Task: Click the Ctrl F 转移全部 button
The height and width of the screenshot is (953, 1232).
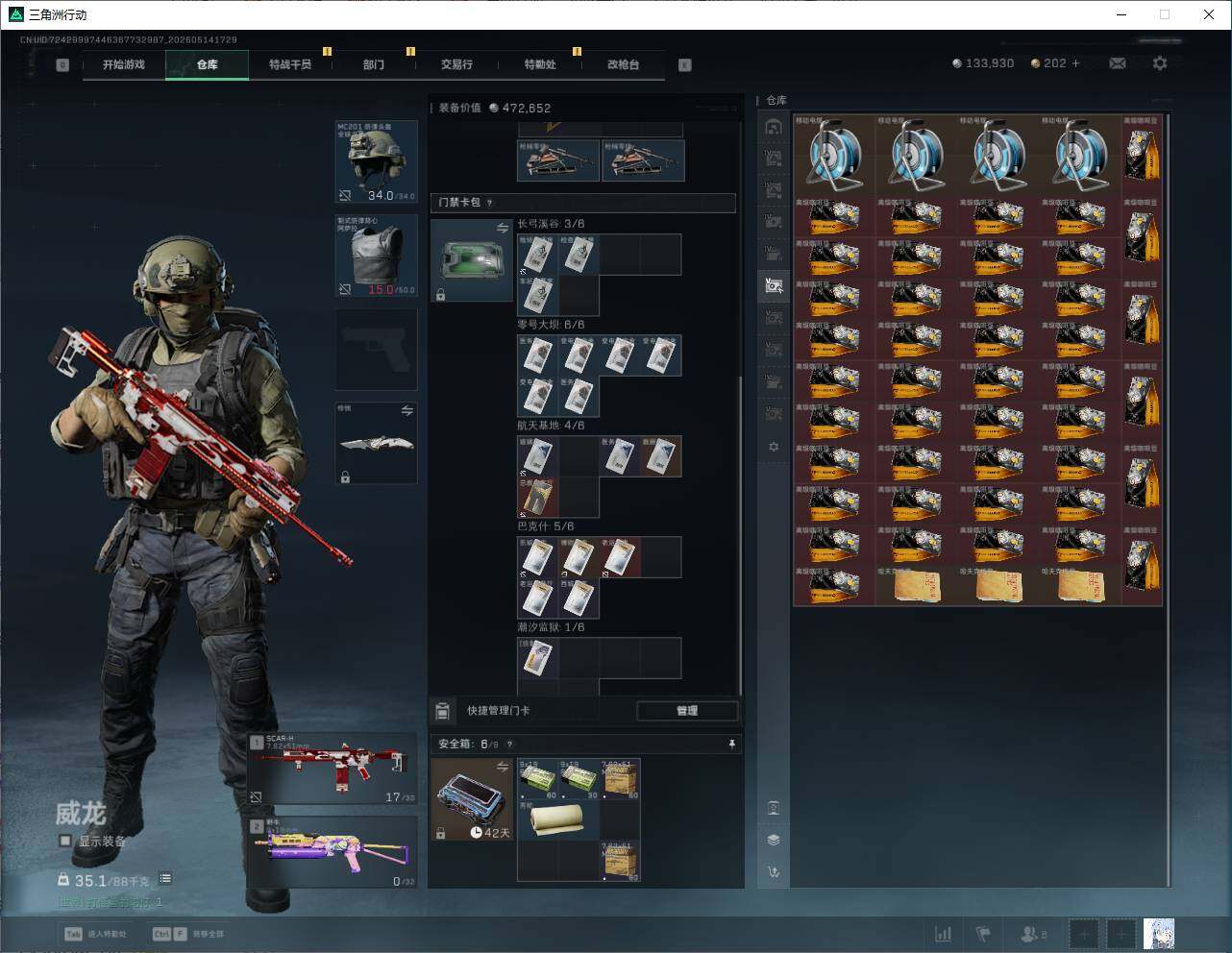Action: (x=188, y=934)
